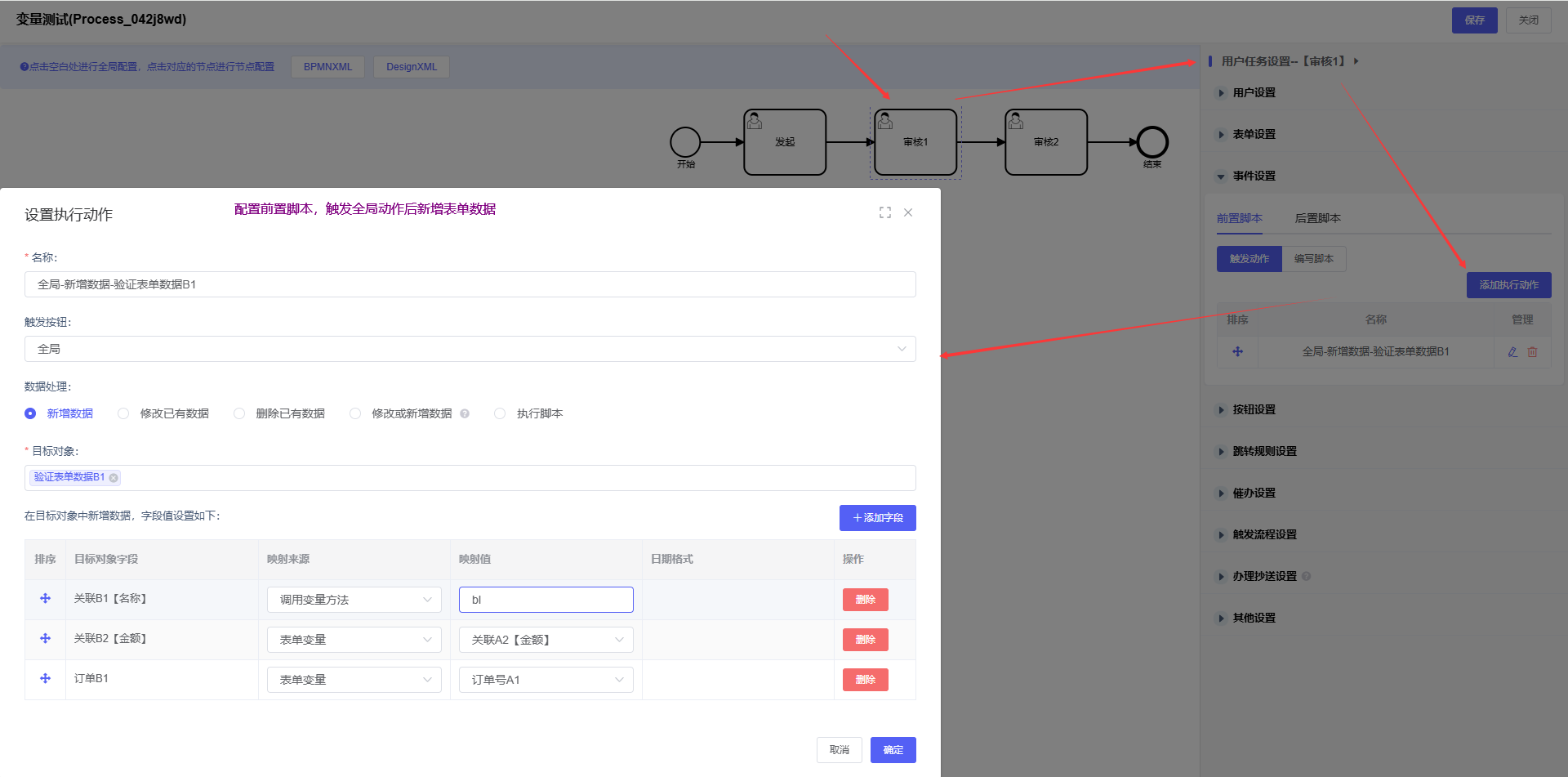Click the drag handle for 订单B1 row

tap(45, 679)
